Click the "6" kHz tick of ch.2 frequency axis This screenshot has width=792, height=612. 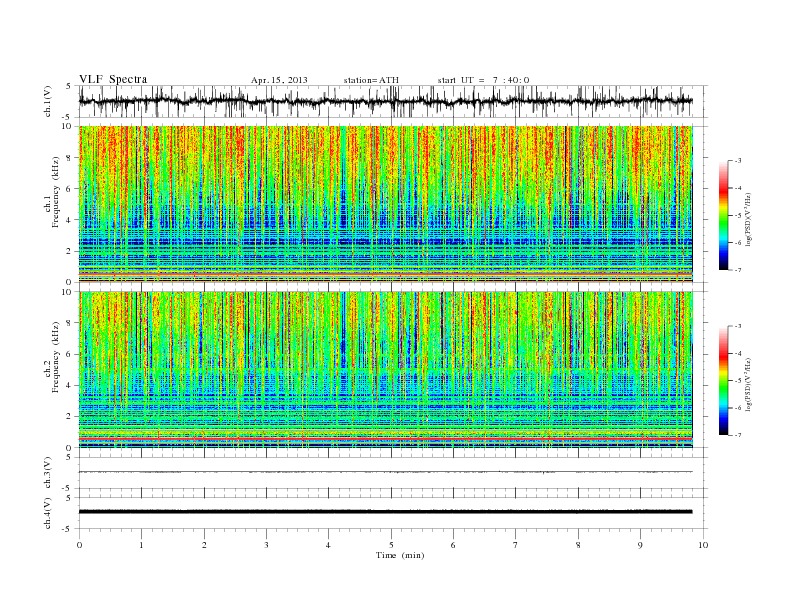pyautogui.click(x=69, y=354)
